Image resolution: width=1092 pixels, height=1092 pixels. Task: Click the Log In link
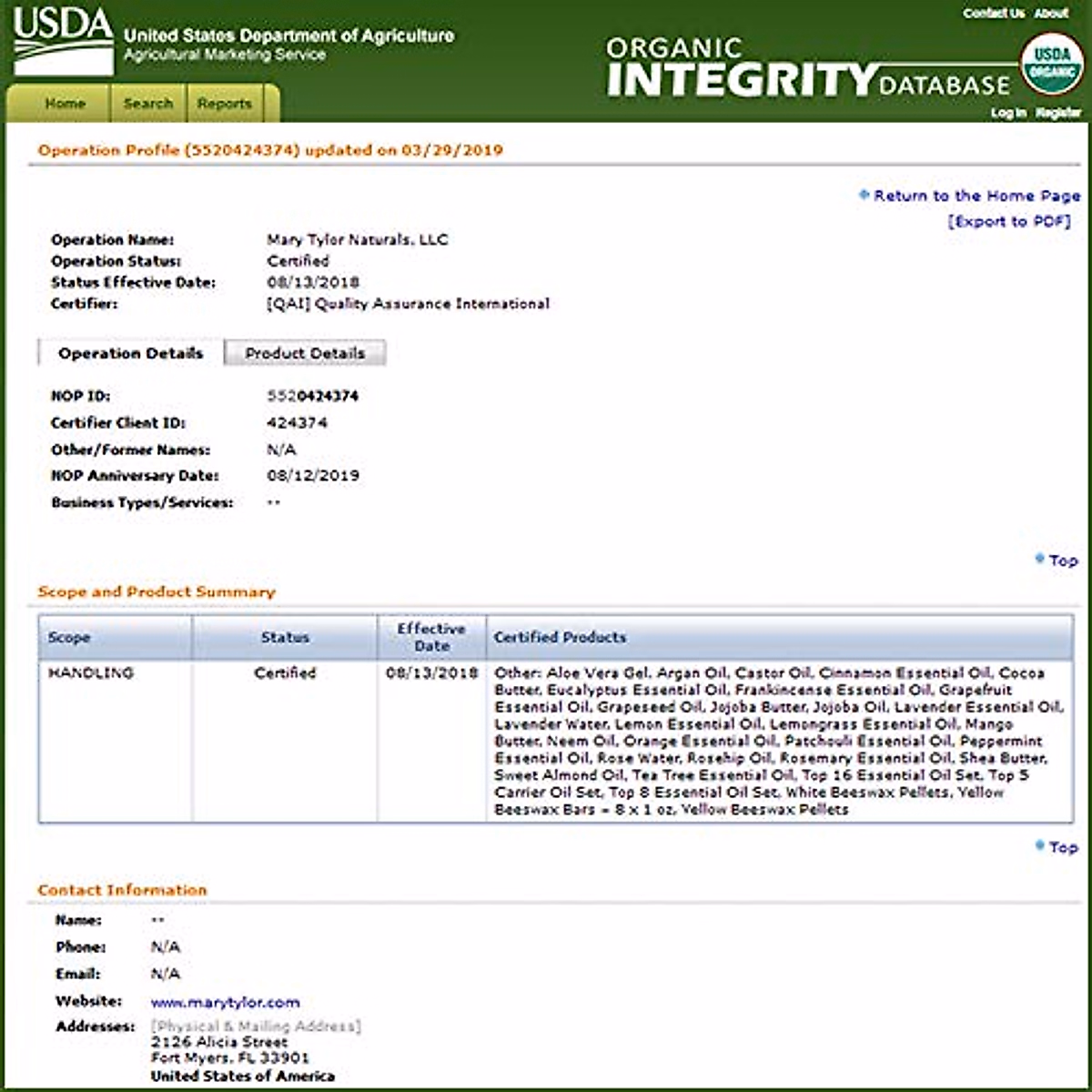coord(1008,113)
